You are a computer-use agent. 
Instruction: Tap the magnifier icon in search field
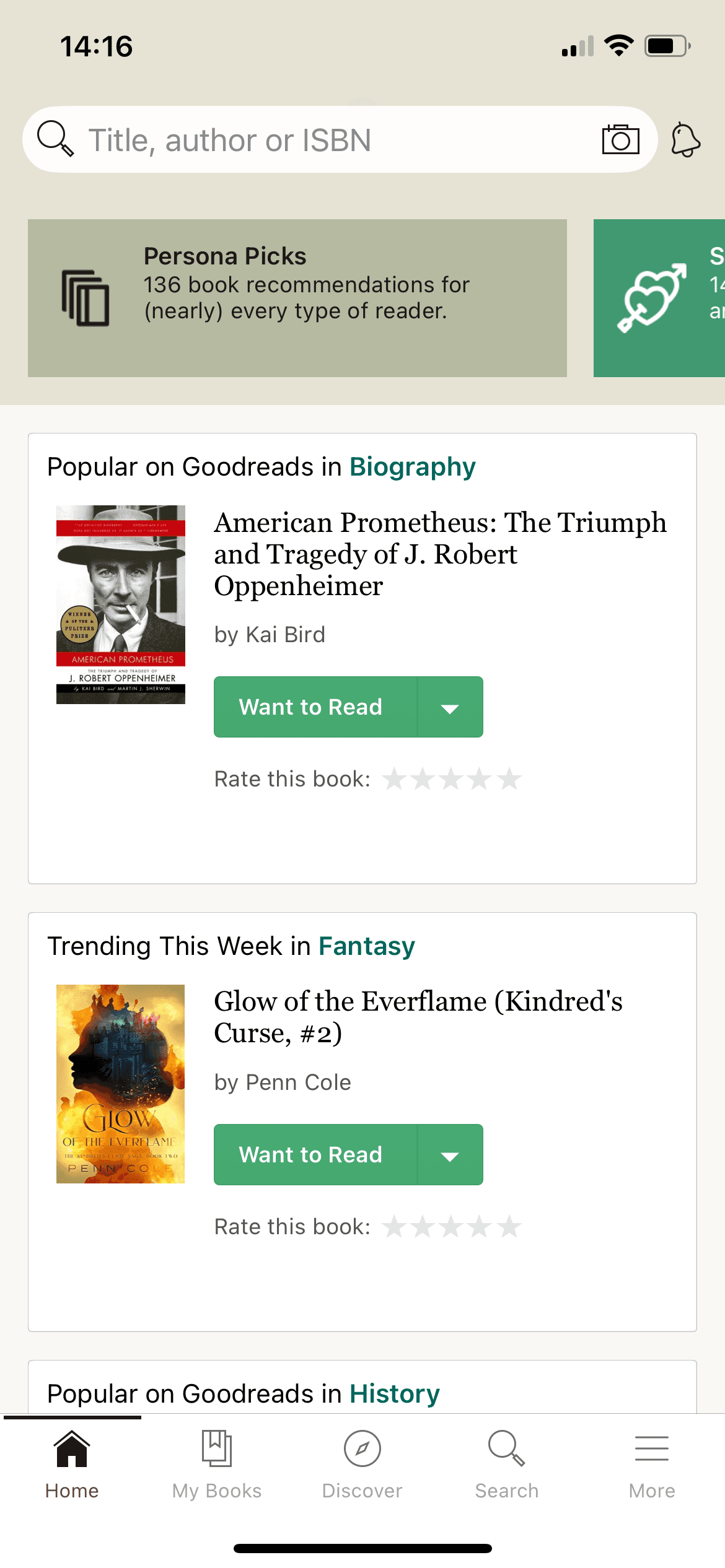[x=56, y=139]
